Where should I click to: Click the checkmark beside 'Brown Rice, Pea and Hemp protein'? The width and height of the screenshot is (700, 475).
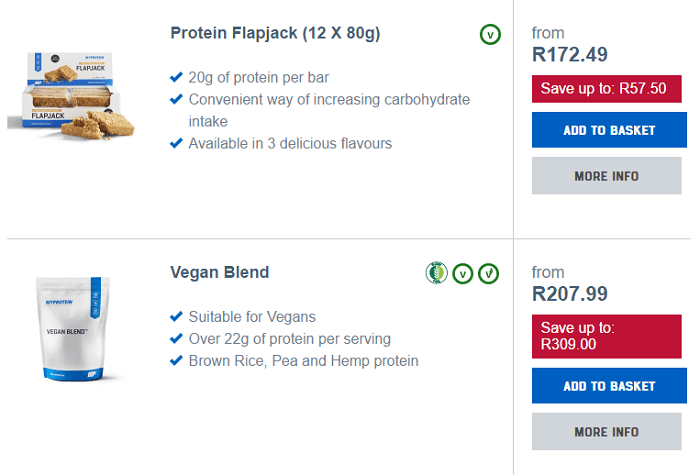coord(177,361)
